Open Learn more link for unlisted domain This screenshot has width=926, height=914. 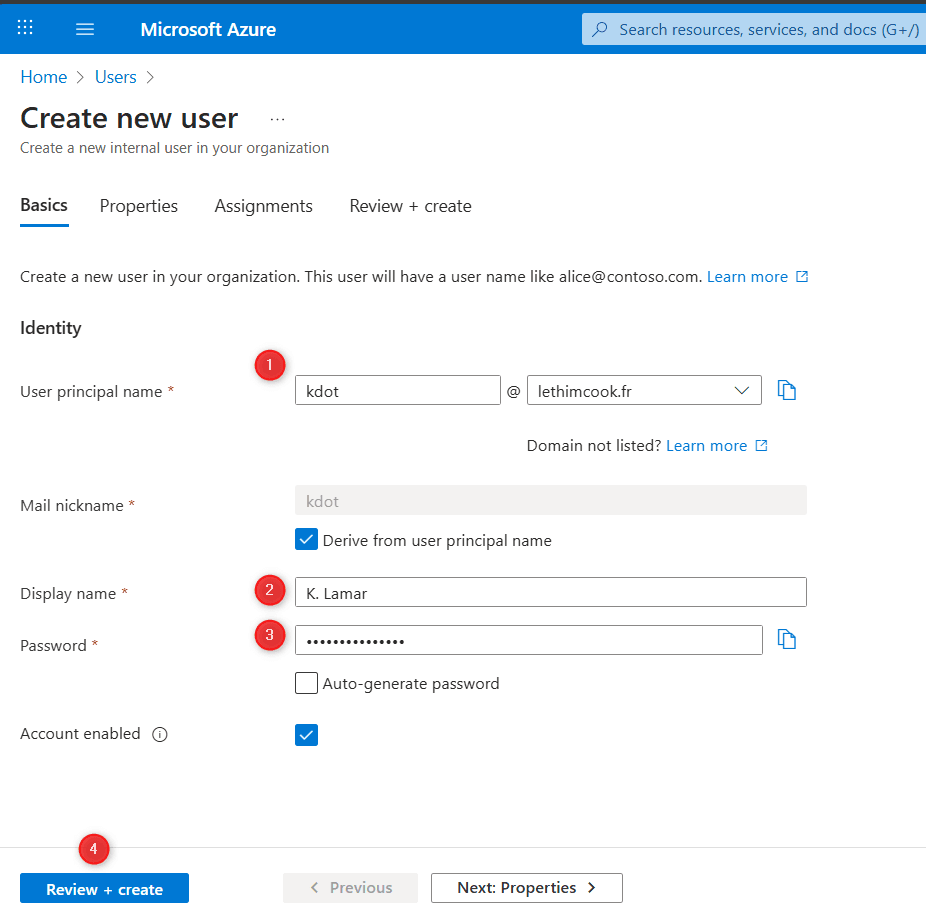(706, 446)
